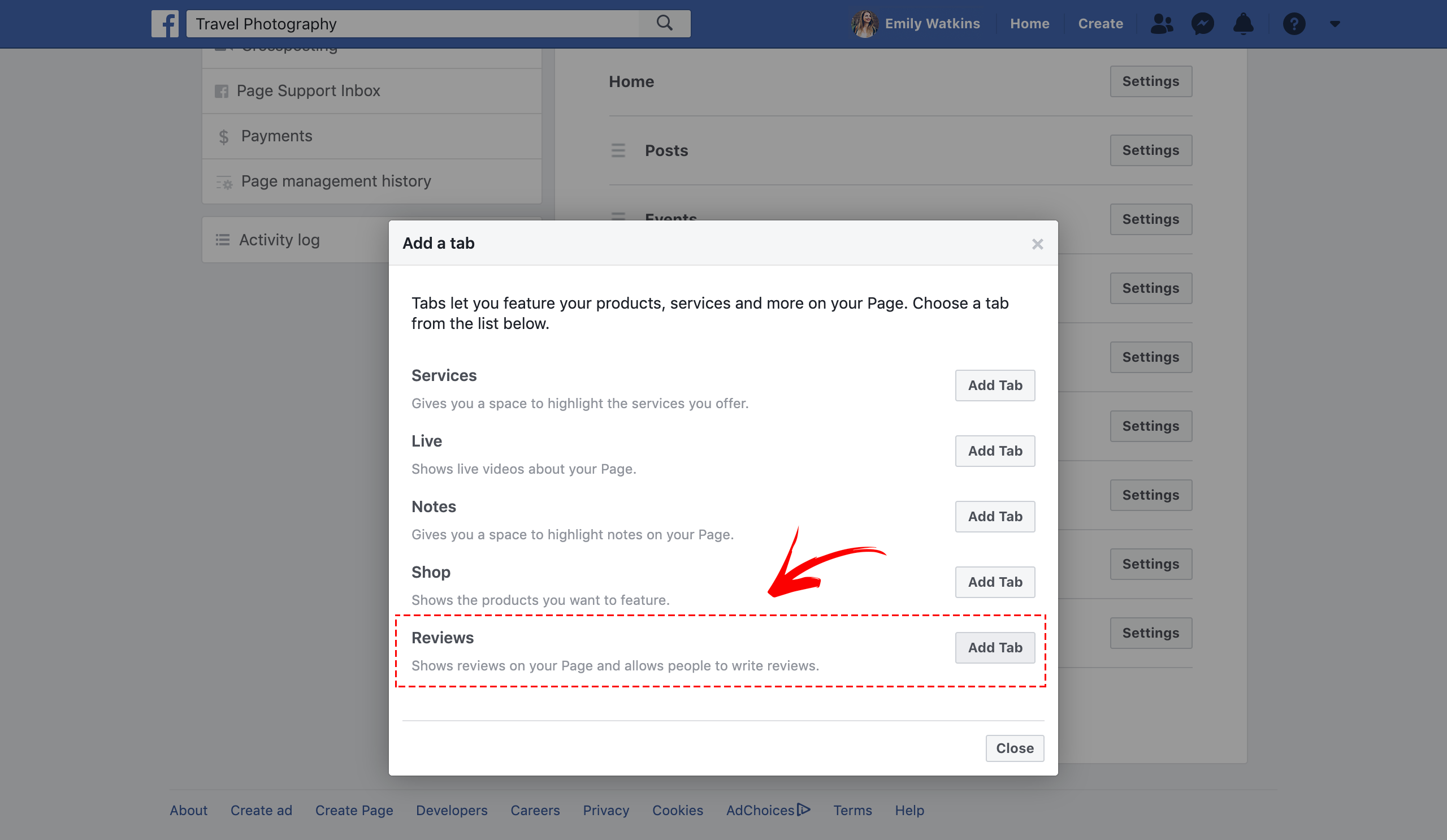The width and height of the screenshot is (1447, 840).
Task: Open the AdChoices footer link
Action: 767,810
